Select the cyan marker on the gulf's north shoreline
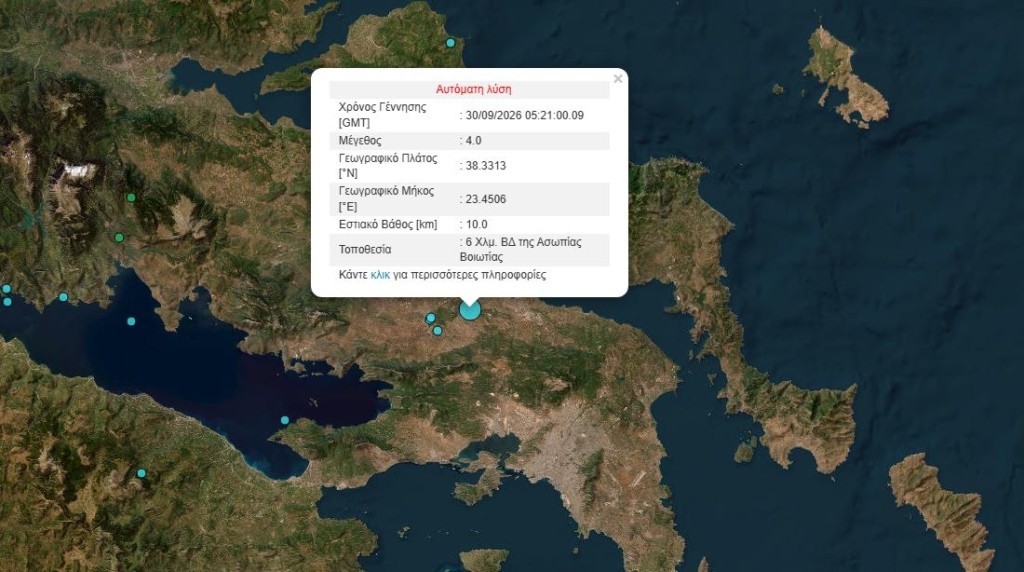The height and width of the screenshot is (572, 1024). click(x=63, y=297)
